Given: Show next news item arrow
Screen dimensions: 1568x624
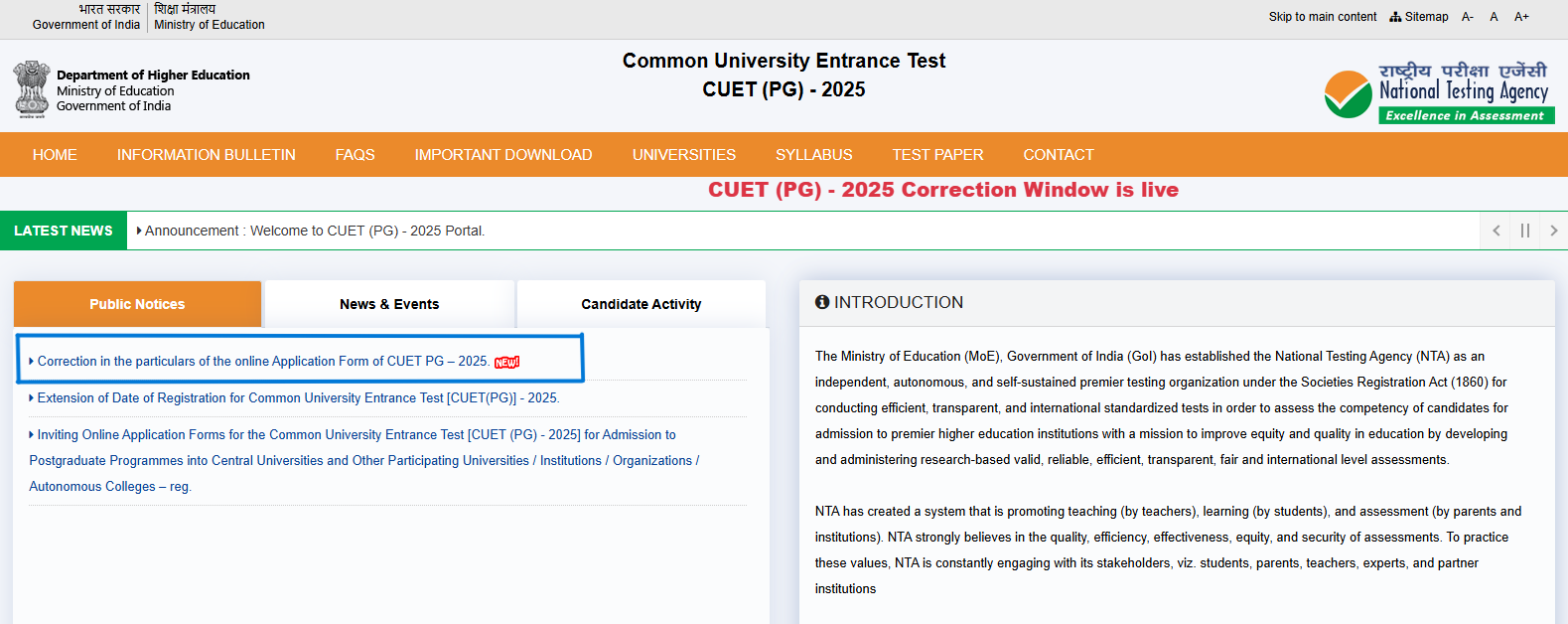Looking at the screenshot, I should click(x=1553, y=231).
